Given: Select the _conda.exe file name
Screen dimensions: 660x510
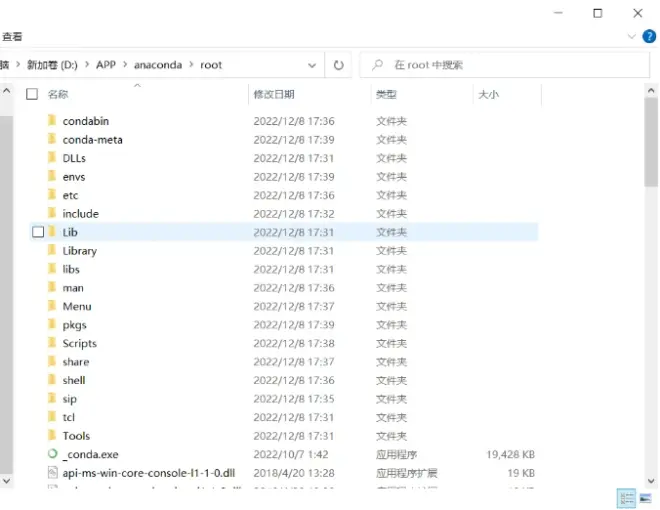Looking at the screenshot, I should point(90,454).
